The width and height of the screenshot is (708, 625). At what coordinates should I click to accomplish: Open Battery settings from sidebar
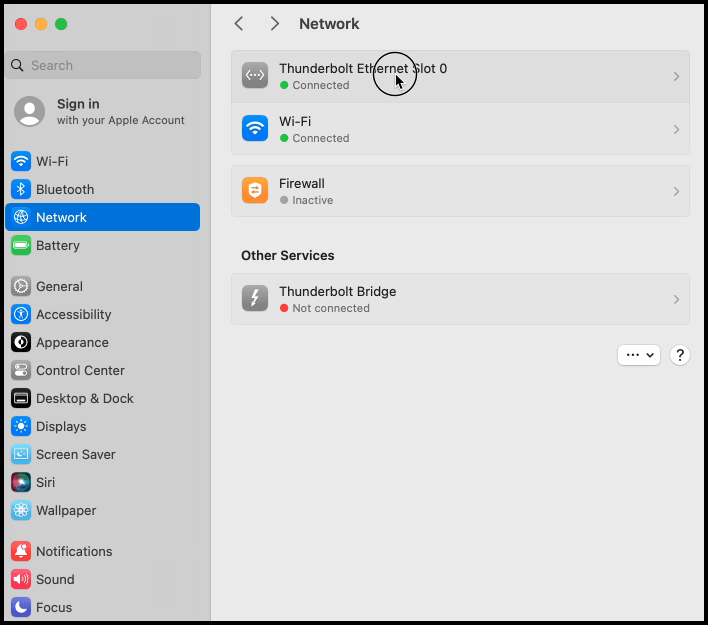tap(57, 245)
